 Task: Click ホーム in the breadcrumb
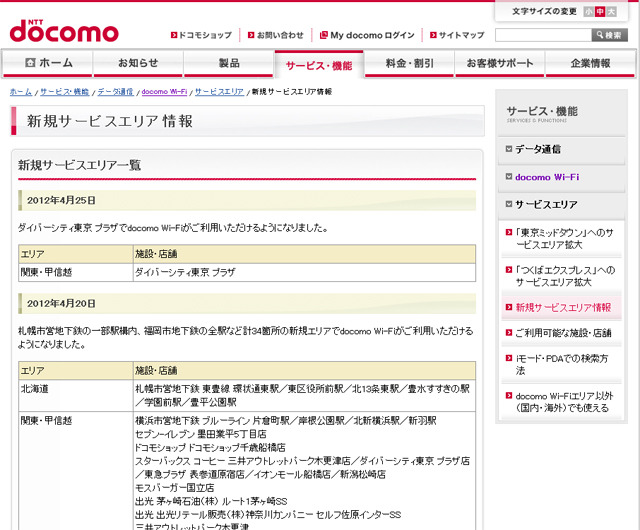[x=21, y=92]
